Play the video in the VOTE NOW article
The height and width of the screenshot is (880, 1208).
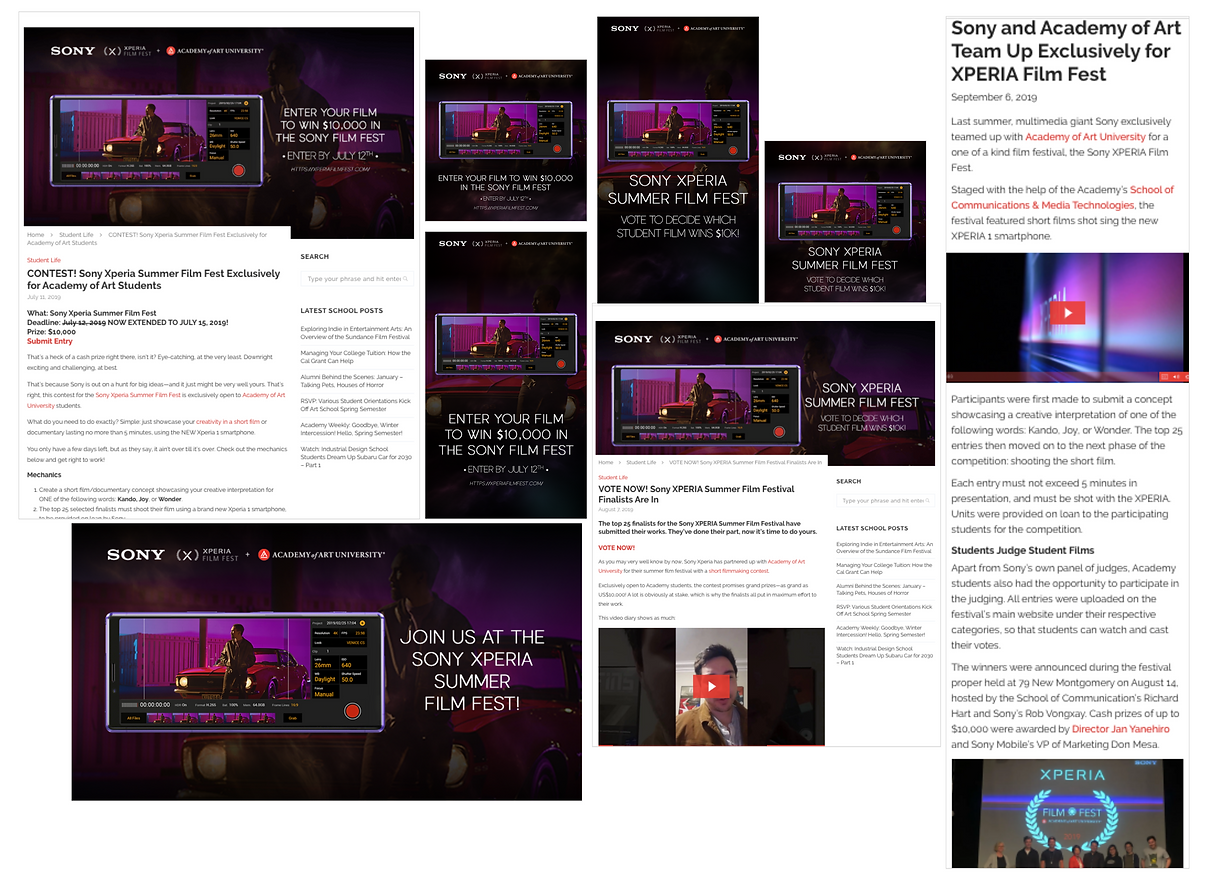(x=712, y=687)
